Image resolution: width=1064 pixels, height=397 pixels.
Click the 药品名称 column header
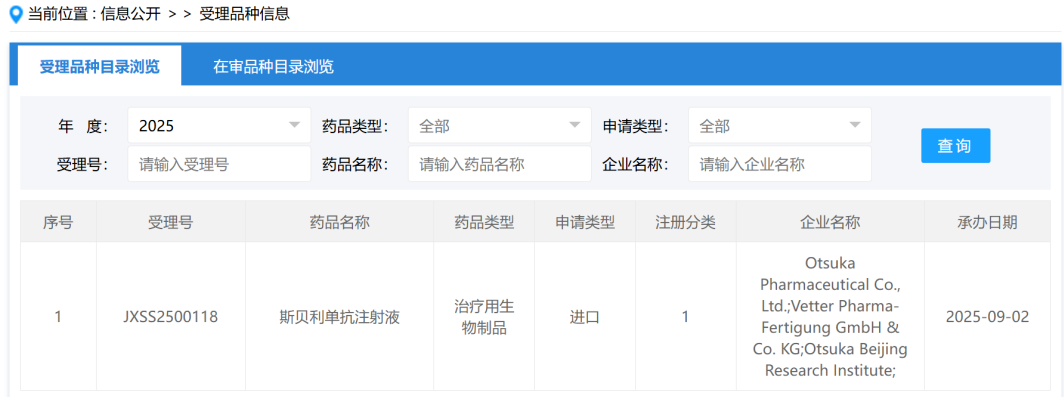coord(340,222)
